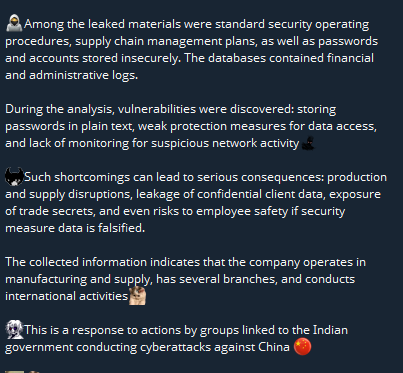Screen dimensions: 403x373
Task: Click the white-haired anime emoji before 'This is'
Action: click(14, 329)
